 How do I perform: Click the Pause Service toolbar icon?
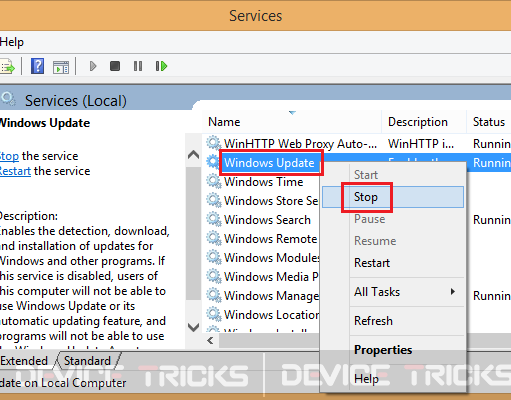(138, 66)
